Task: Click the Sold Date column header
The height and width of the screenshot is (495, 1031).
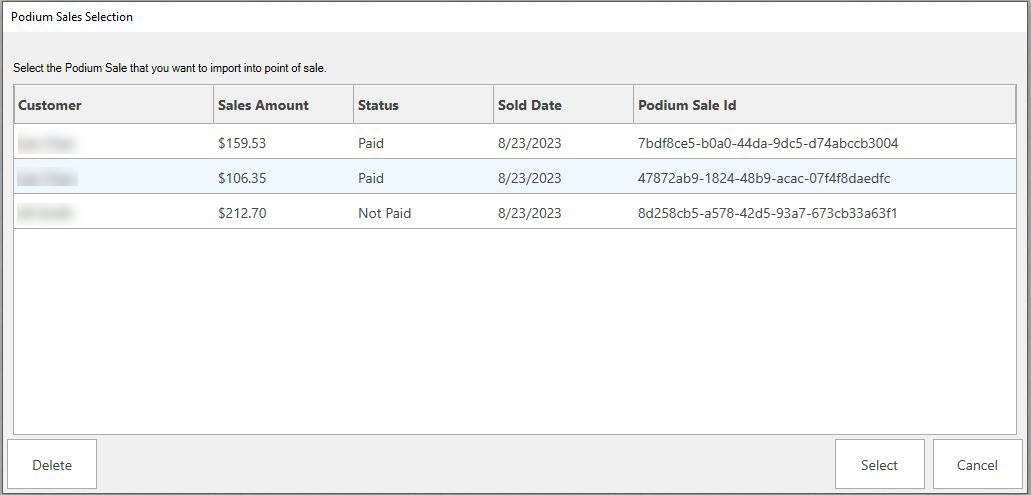Action: [x=530, y=105]
